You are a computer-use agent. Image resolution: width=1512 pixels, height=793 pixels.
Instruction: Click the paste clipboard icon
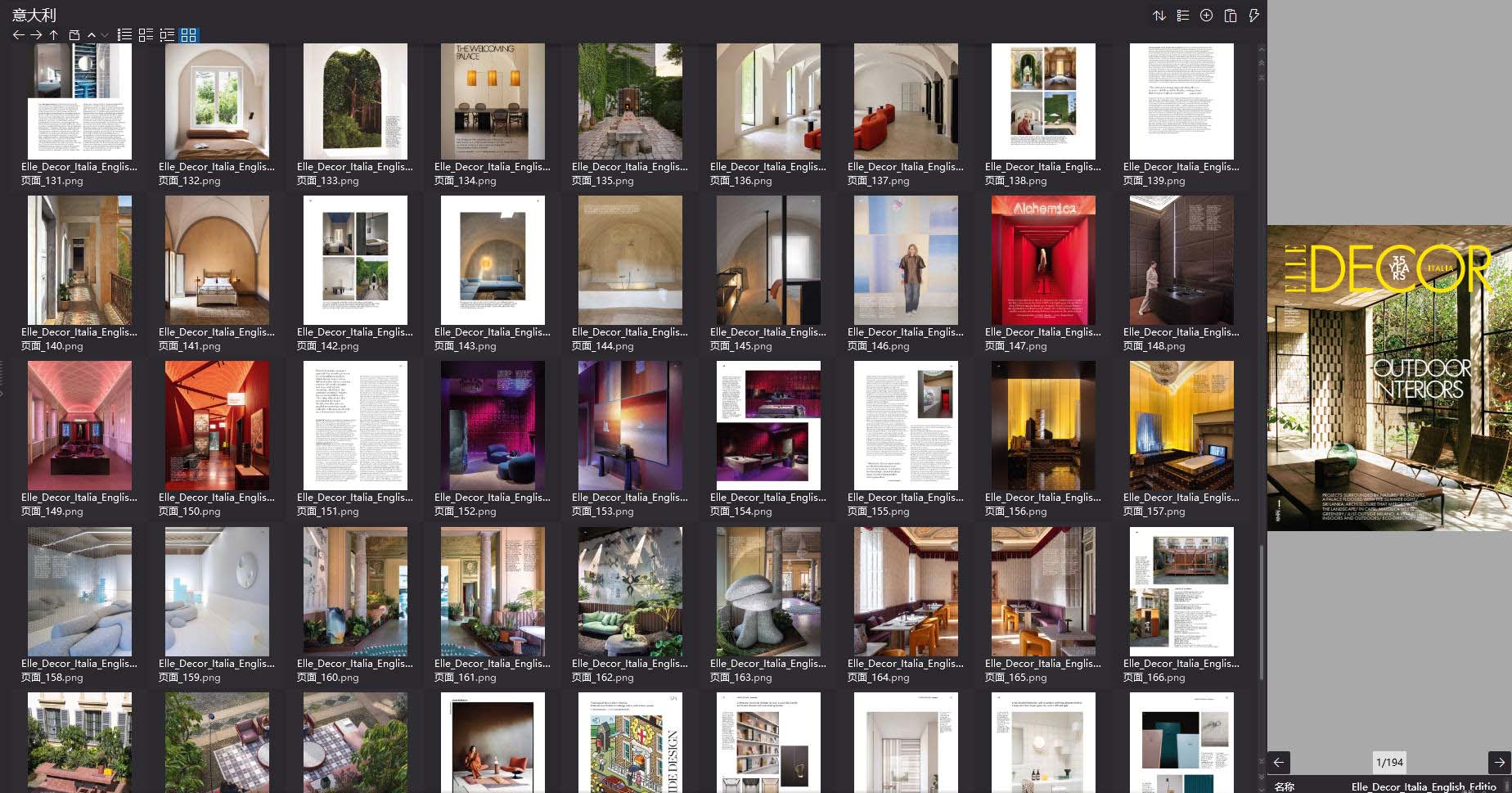point(1230,16)
